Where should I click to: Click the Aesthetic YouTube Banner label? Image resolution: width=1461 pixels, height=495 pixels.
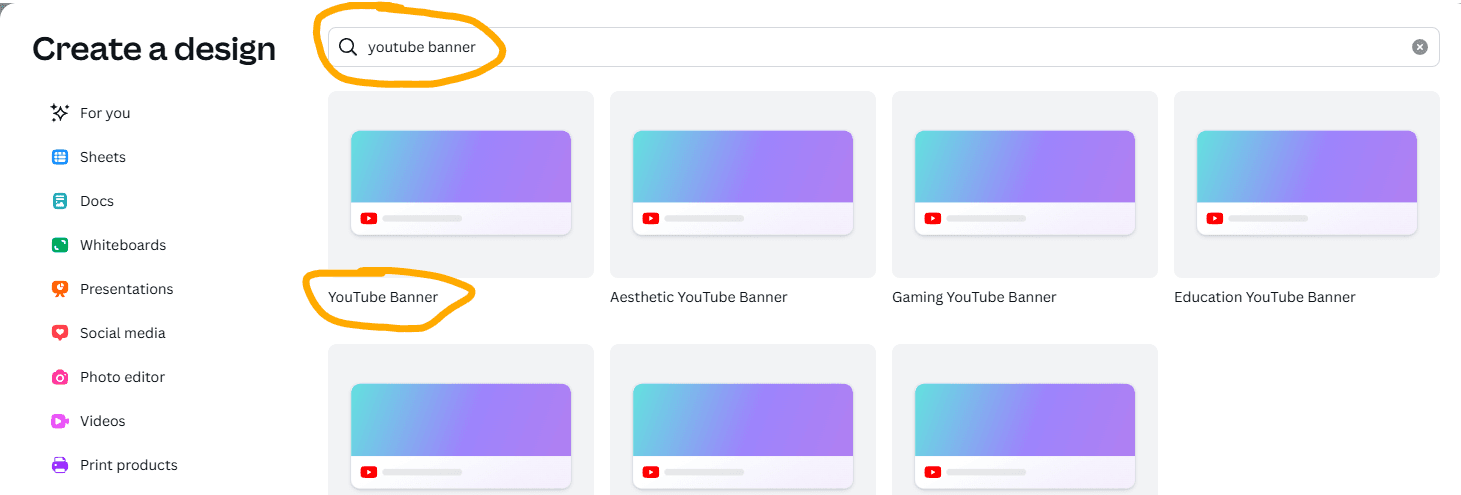click(x=699, y=297)
